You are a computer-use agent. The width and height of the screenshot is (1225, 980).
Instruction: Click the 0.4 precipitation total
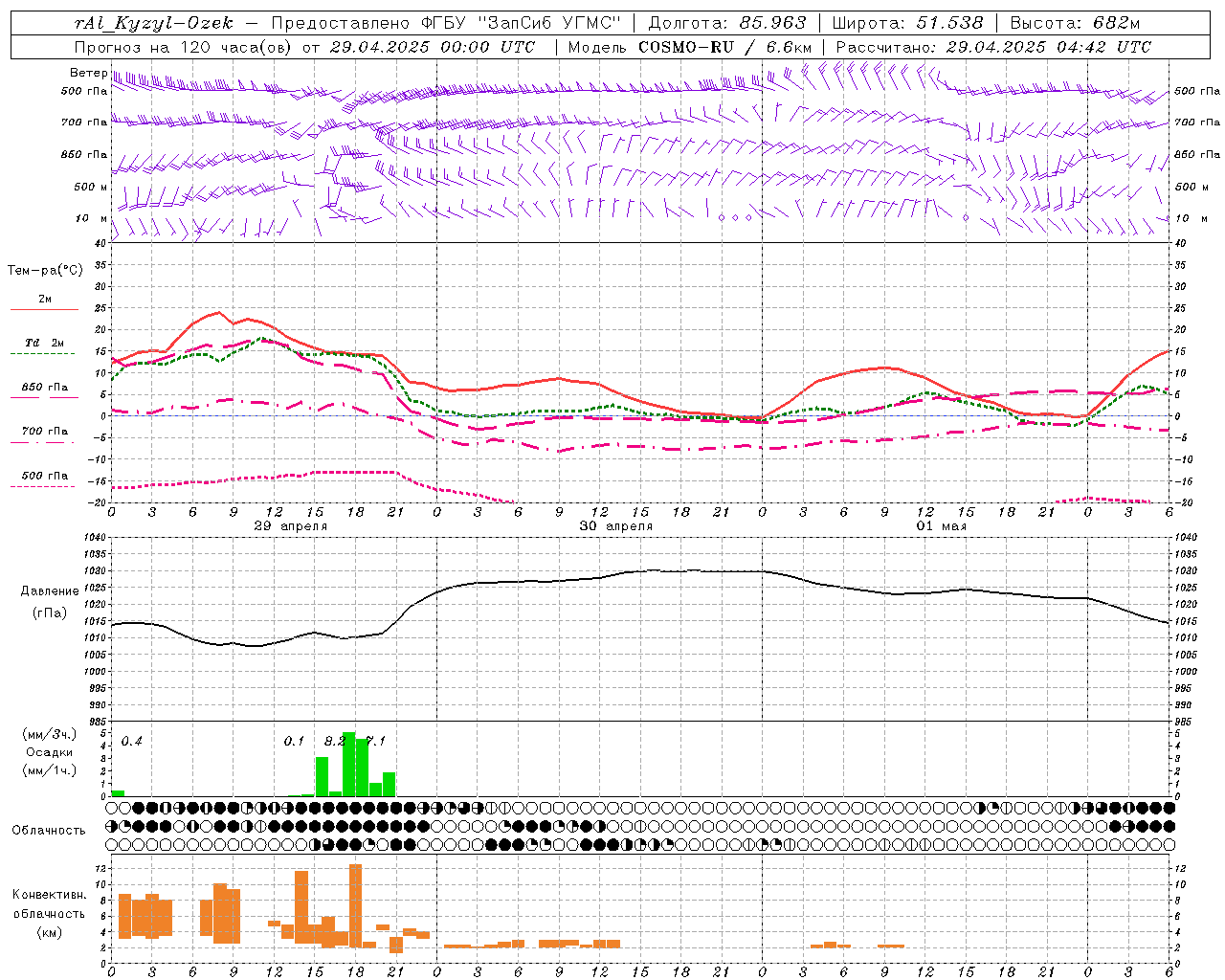point(131,742)
